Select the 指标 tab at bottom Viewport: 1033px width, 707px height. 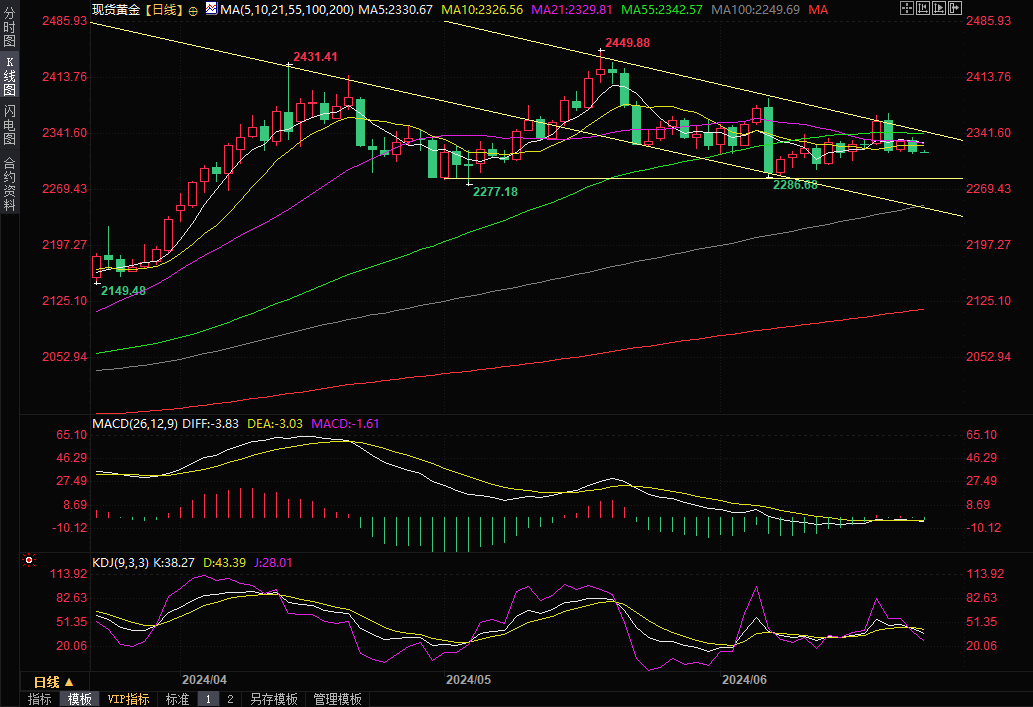coord(40,699)
